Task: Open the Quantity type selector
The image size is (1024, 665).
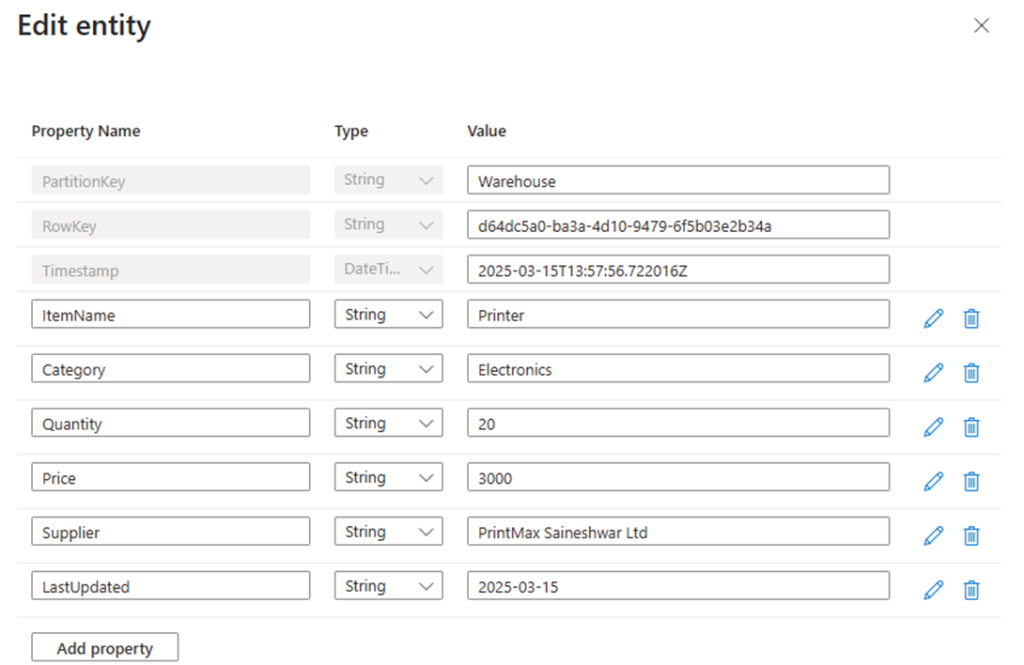Action: tap(388, 422)
